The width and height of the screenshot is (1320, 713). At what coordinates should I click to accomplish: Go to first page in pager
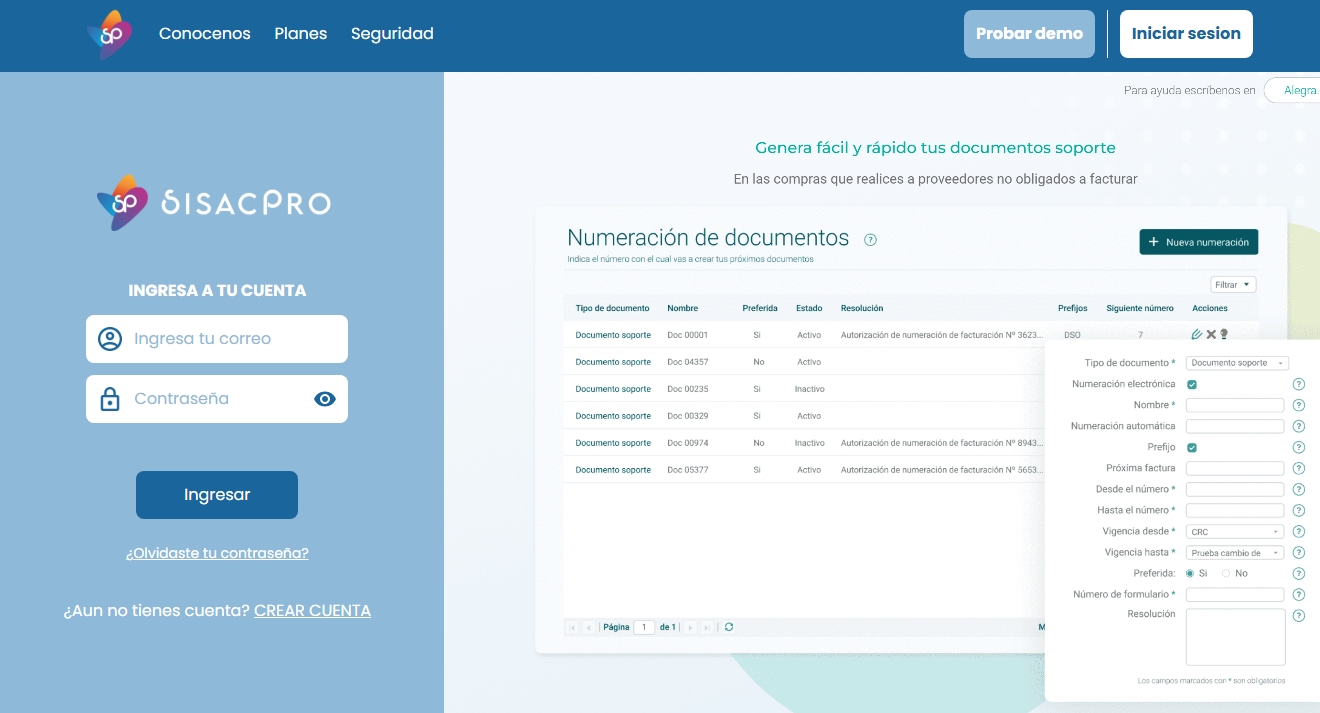click(x=572, y=627)
